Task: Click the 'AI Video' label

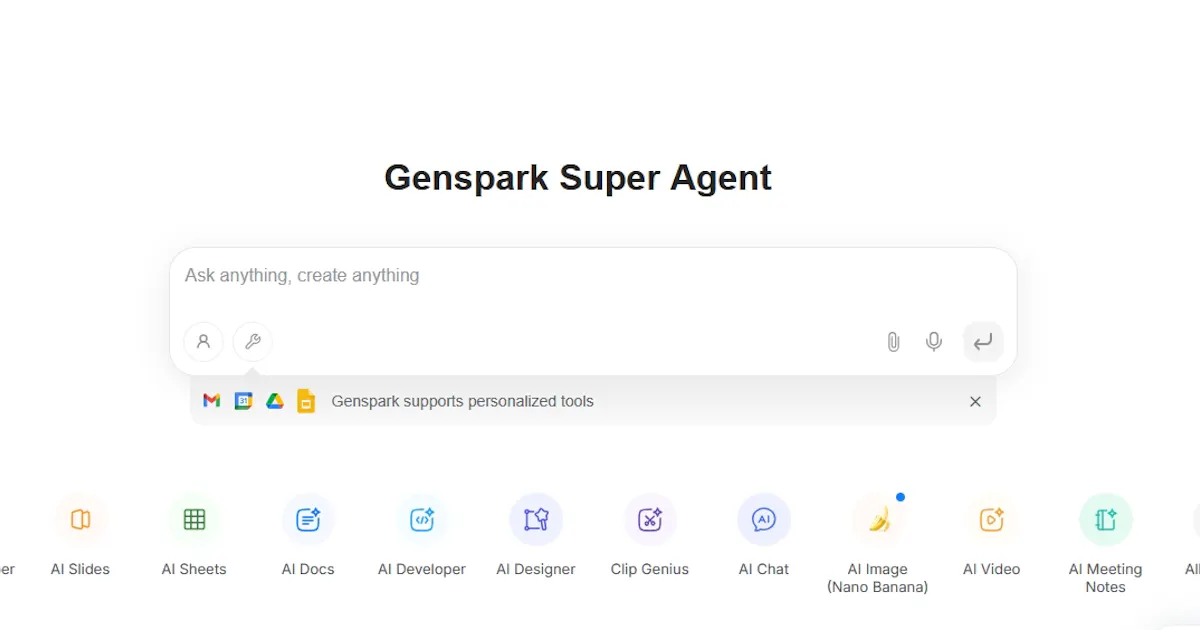Action: (x=992, y=569)
